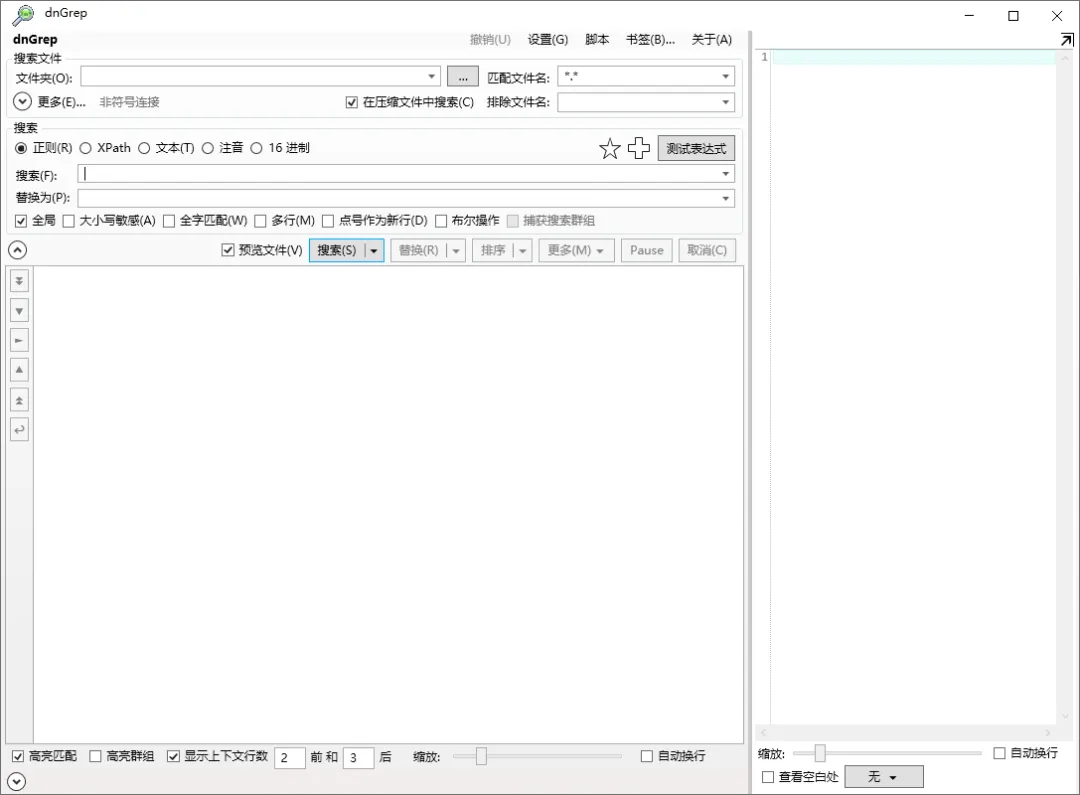The height and width of the screenshot is (795, 1080).
Task: Open the 书签(B) menu
Action: tap(650, 39)
